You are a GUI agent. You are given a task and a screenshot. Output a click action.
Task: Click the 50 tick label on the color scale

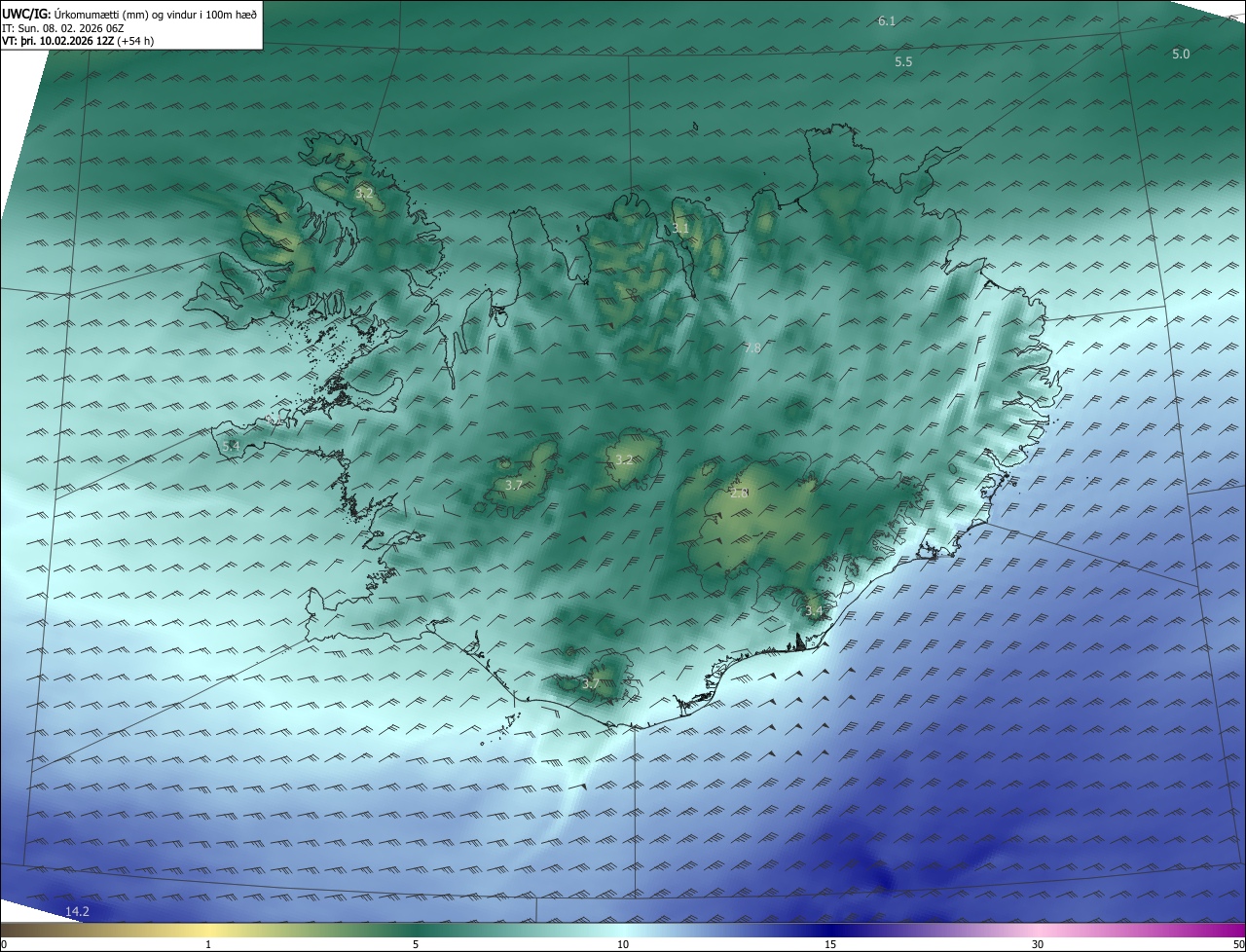[x=1238, y=944]
